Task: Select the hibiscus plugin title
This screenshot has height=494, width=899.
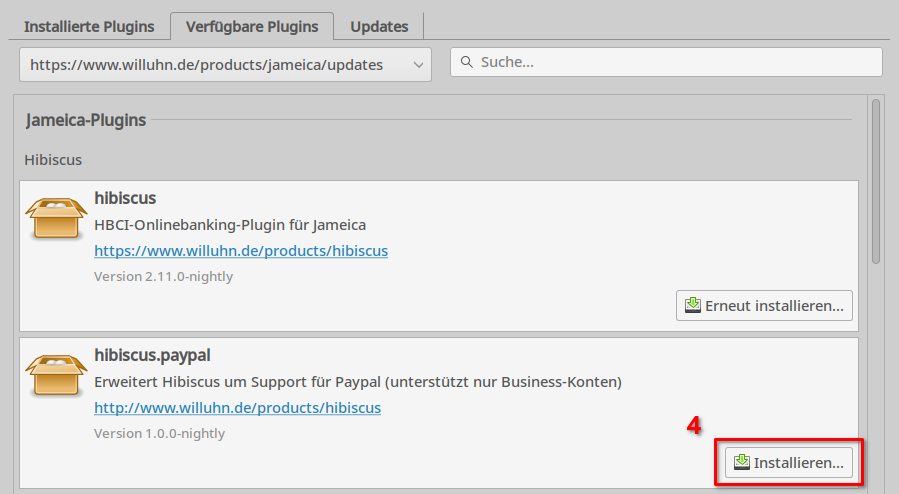Action: point(125,198)
